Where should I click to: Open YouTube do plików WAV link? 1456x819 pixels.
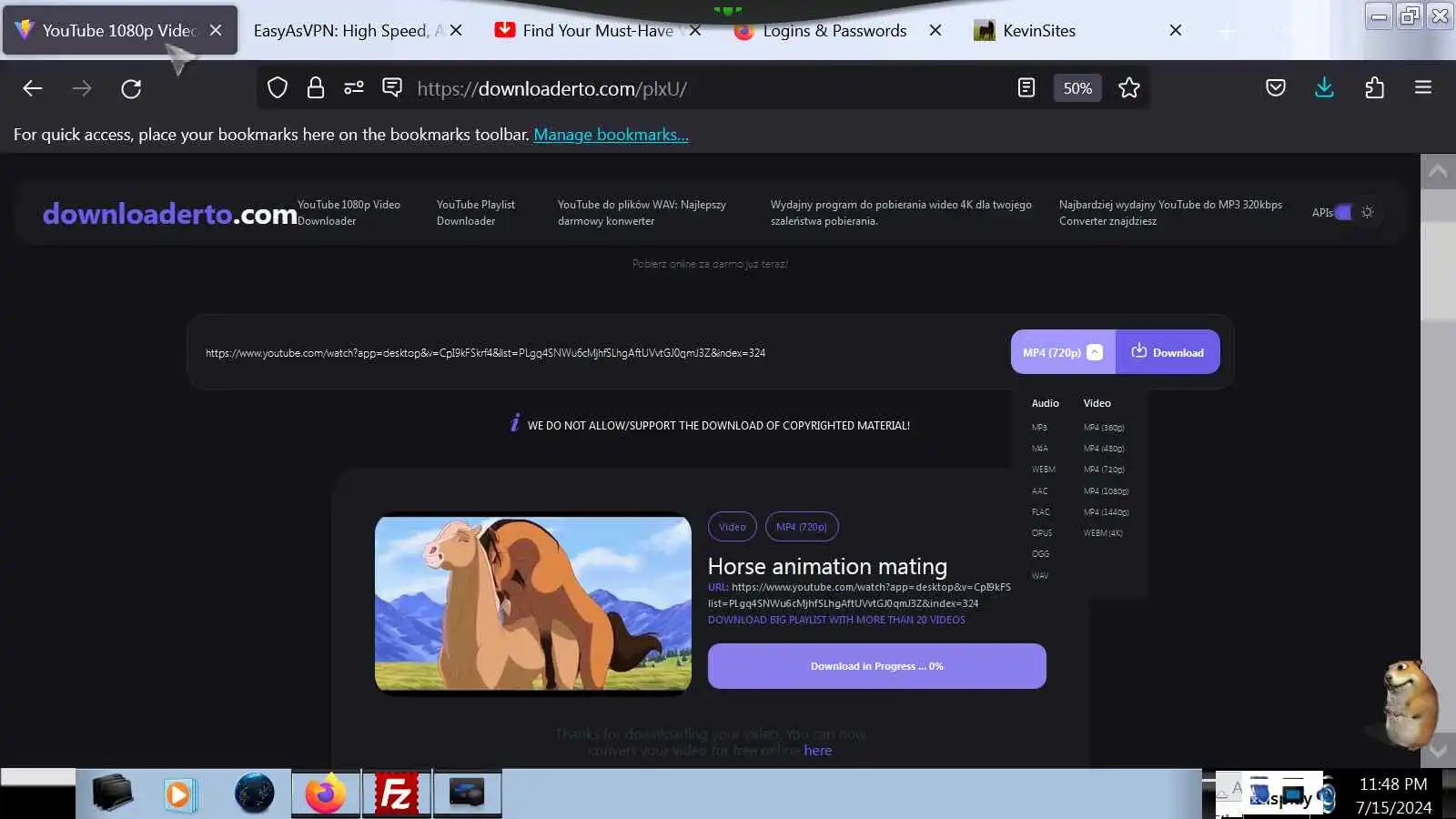click(642, 213)
